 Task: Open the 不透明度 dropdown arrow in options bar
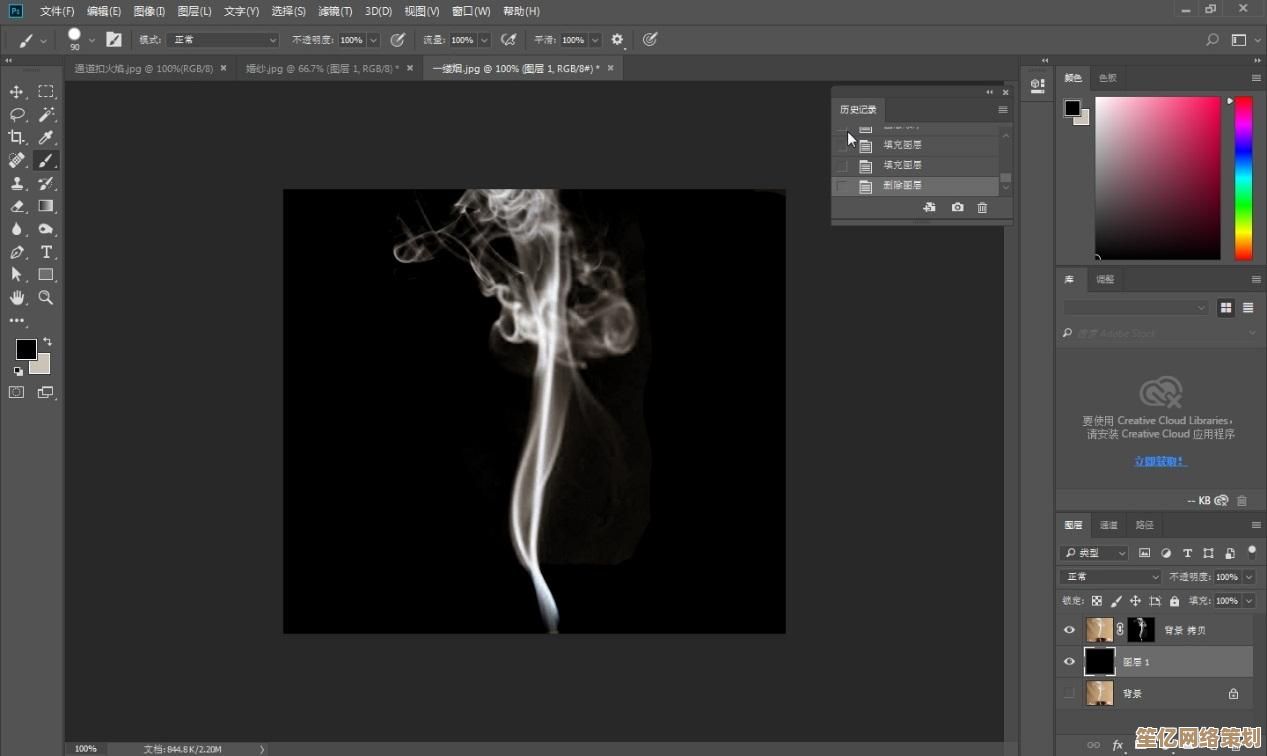click(373, 40)
